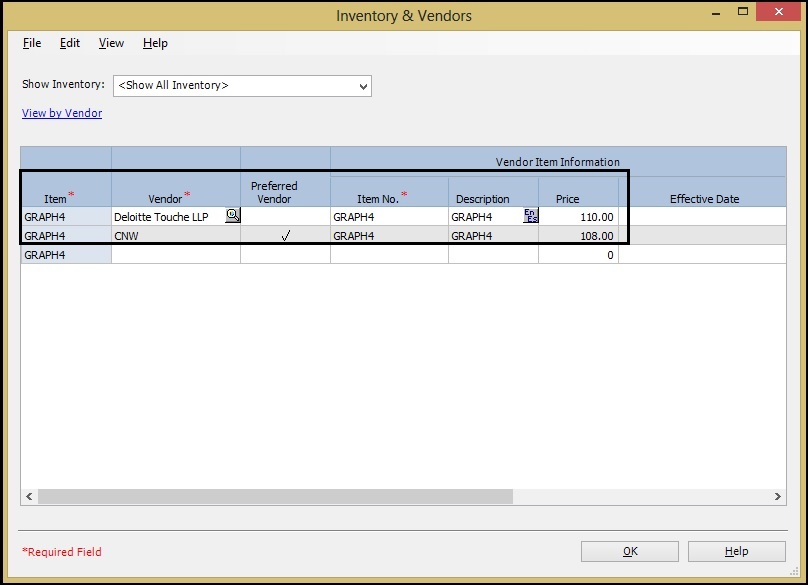Click the 108.00 price cell for CNW
The image size is (808, 585).
578,236
